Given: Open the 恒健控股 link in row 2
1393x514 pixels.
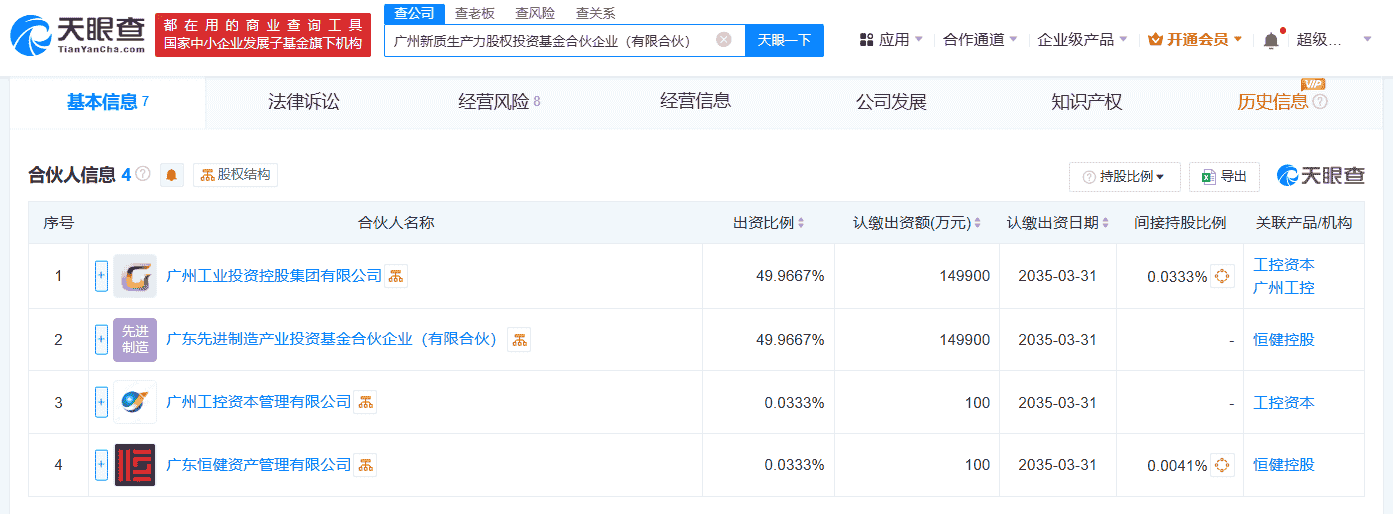Looking at the screenshot, I should [x=1283, y=339].
